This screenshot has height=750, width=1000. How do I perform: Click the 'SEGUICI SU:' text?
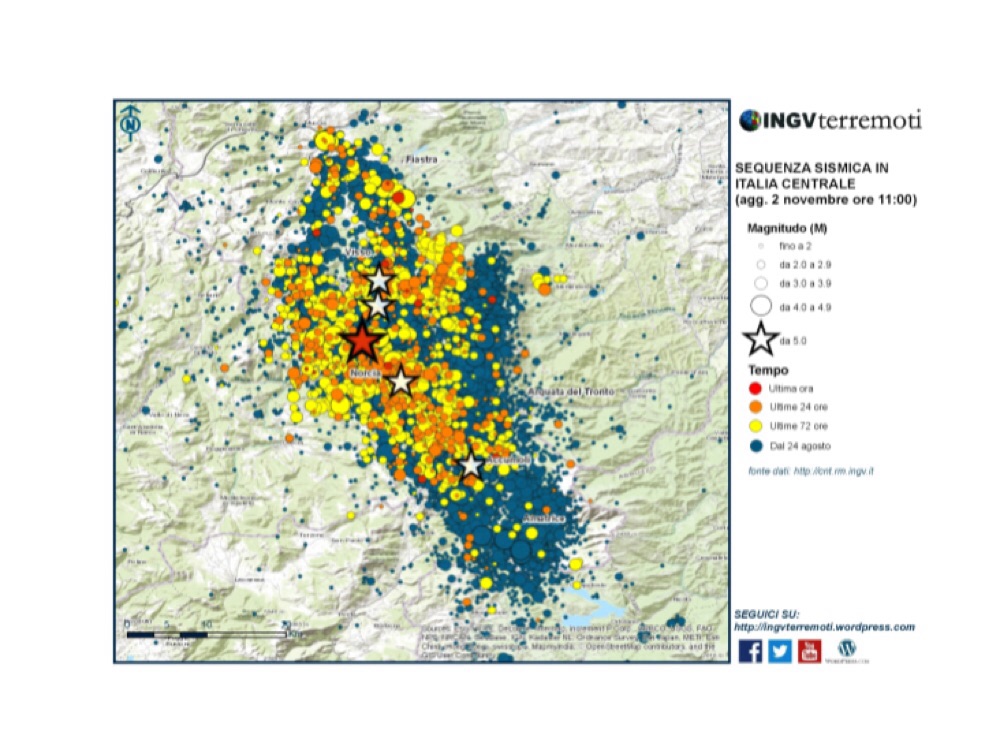point(767,614)
